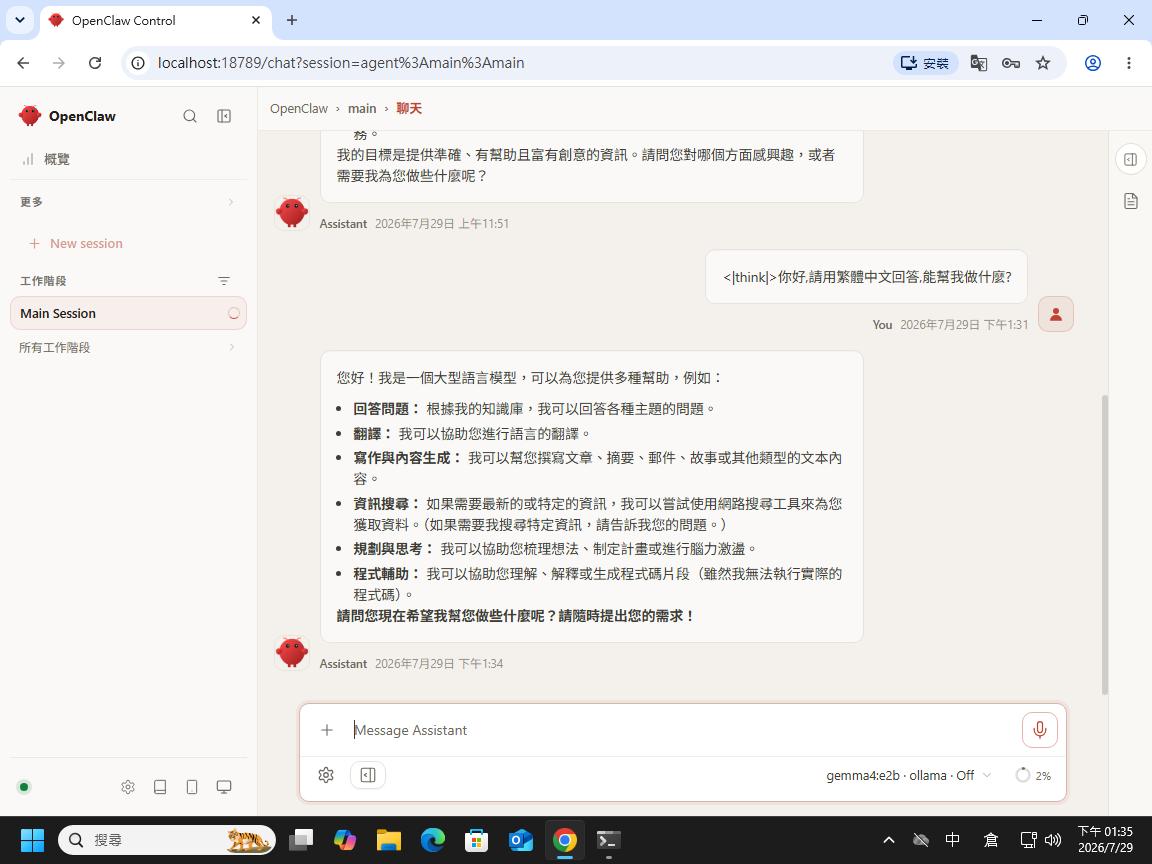Viewport: 1152px width, 864px height.
Task: Open password manager key icon
Action: point(1011,63)
